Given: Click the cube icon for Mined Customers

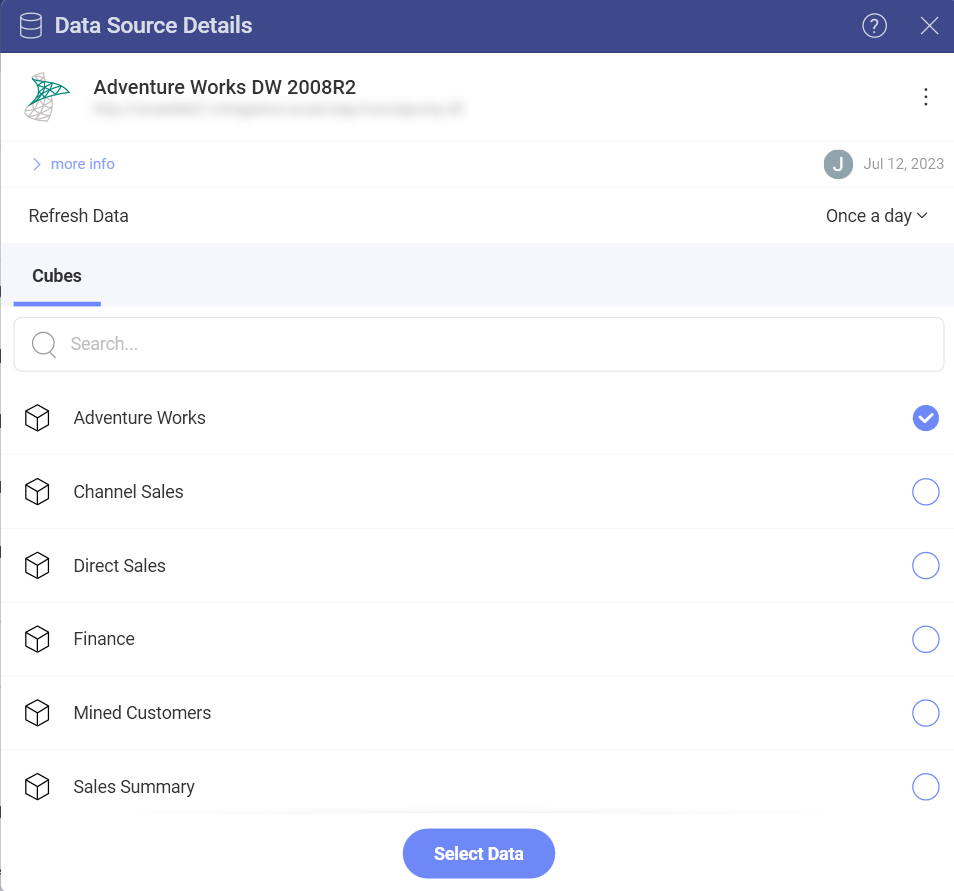Looking at the screenshot, I should point(37,713).
